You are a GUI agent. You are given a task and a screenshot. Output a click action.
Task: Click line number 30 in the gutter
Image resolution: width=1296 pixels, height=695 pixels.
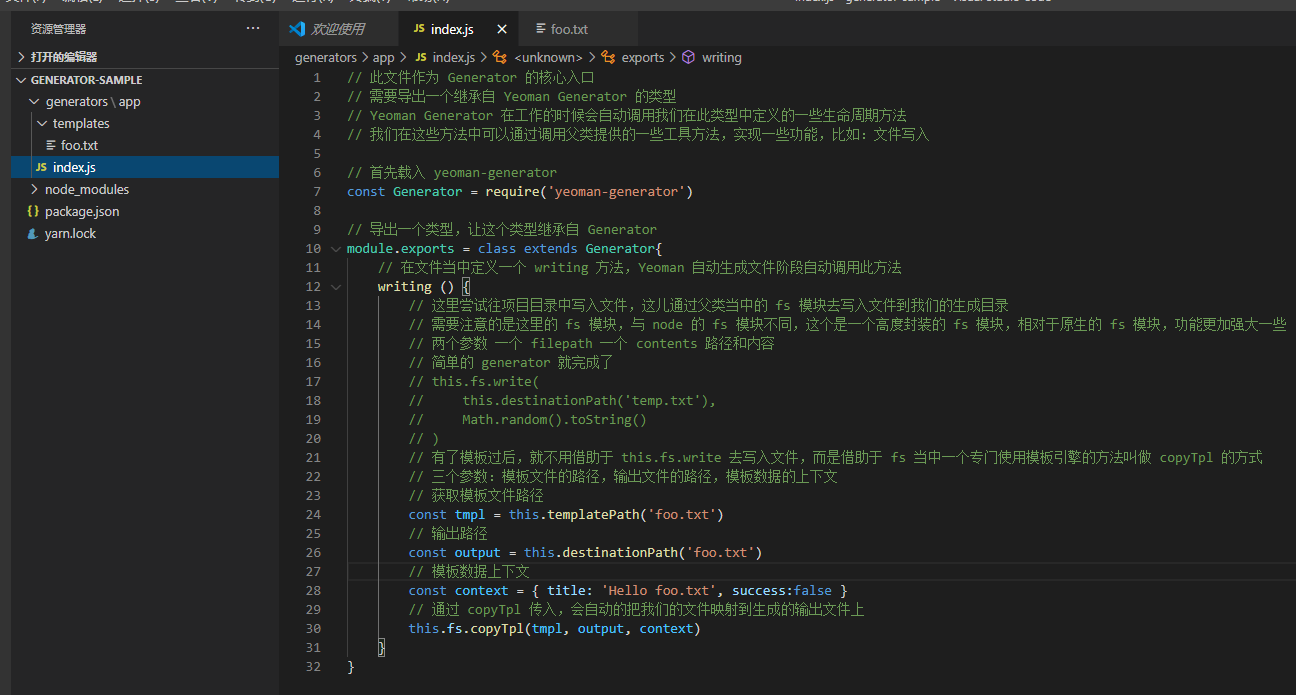313,628
